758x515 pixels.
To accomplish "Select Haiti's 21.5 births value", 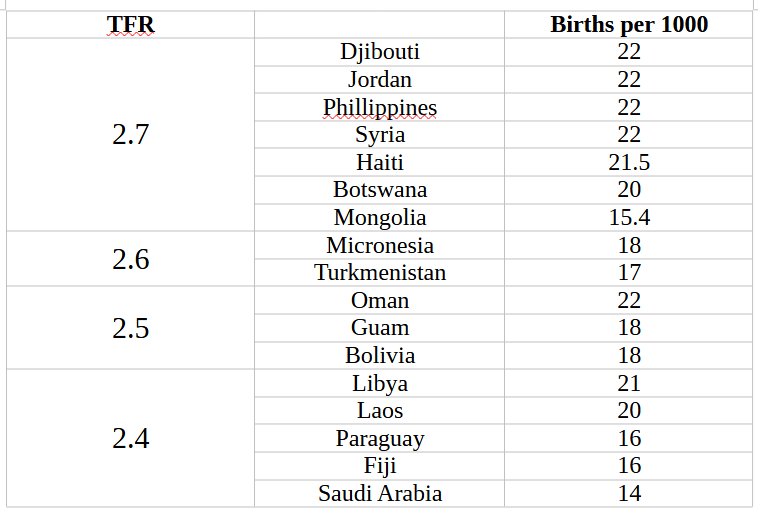I will point(629,162).
